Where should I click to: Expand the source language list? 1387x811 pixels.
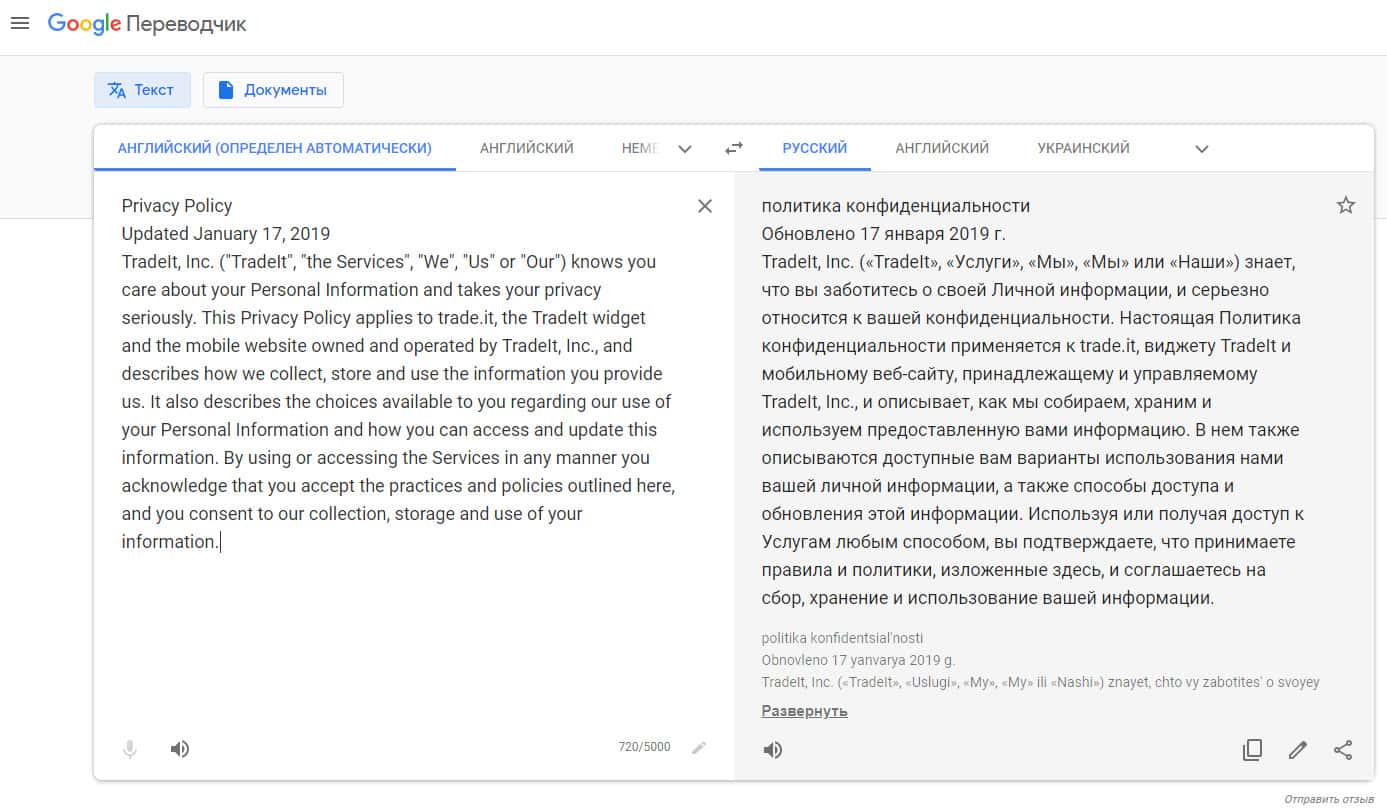pyautogui.click(x=685, y=149)
